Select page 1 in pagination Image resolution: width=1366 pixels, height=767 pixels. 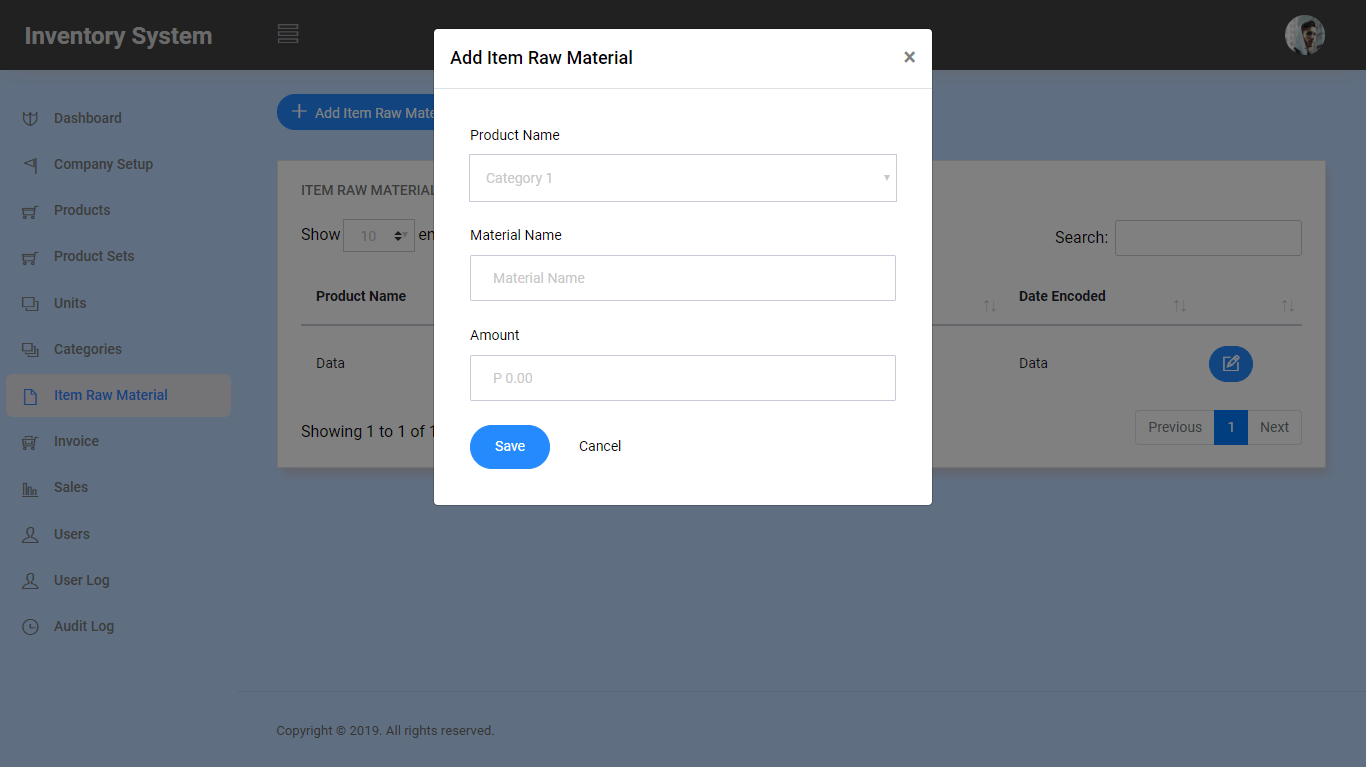coord(1231,427)
